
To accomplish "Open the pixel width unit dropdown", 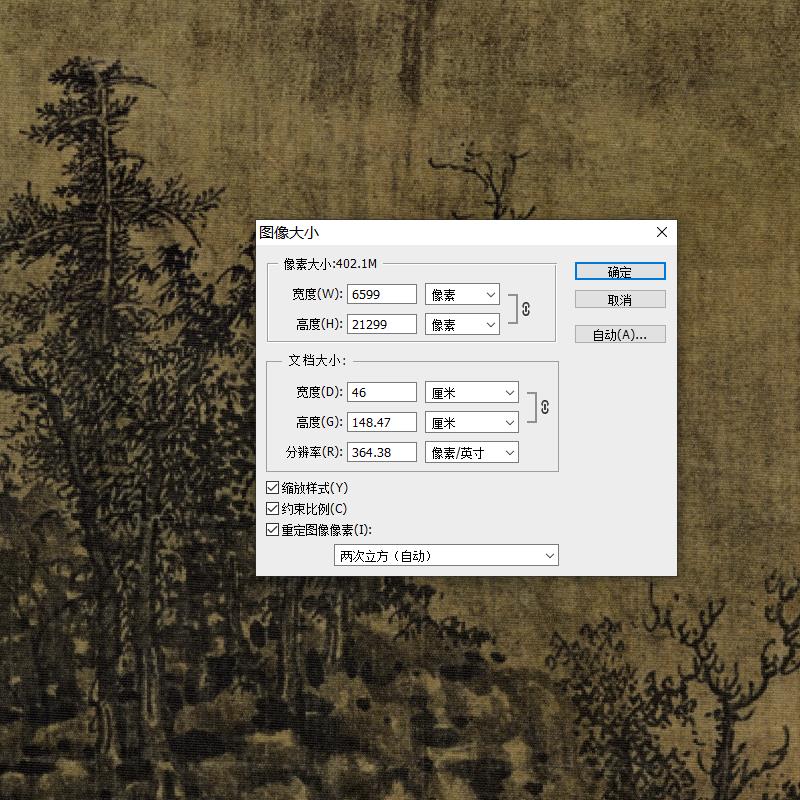I will tap(462, 294).
